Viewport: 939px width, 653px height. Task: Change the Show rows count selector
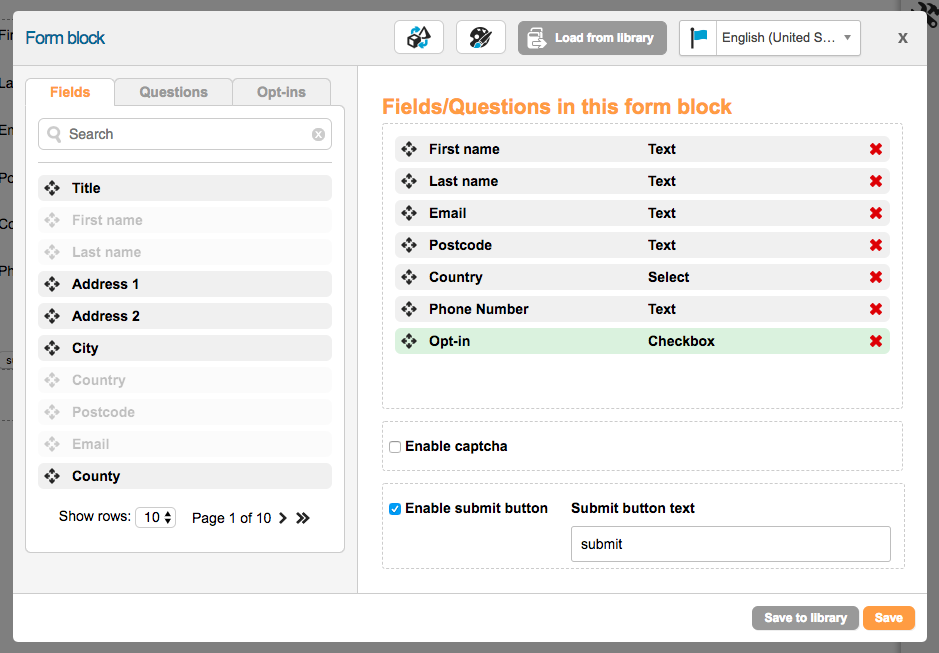pos(156,517)
